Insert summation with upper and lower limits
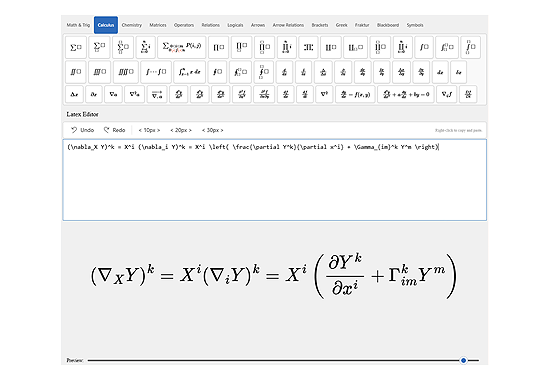The width and height of the screenshot is (550, 380). point(123,47)
